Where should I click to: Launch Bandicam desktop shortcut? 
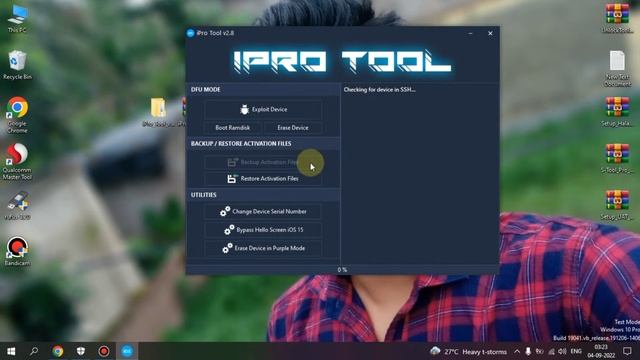click(x=17, y=251)
